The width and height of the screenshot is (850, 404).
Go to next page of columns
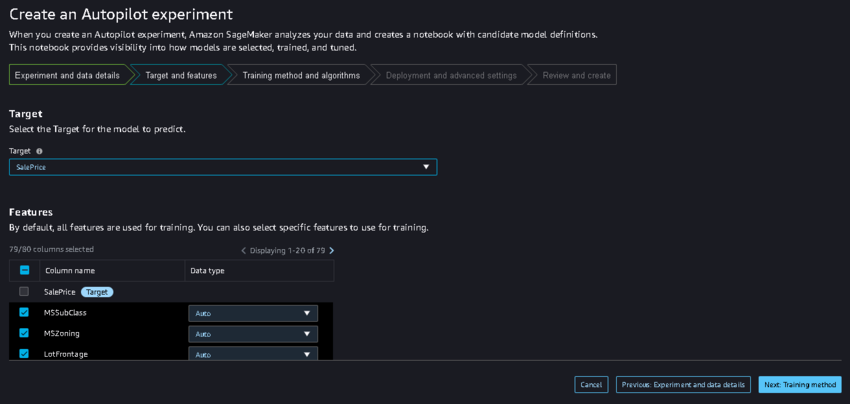pos(332,251)
